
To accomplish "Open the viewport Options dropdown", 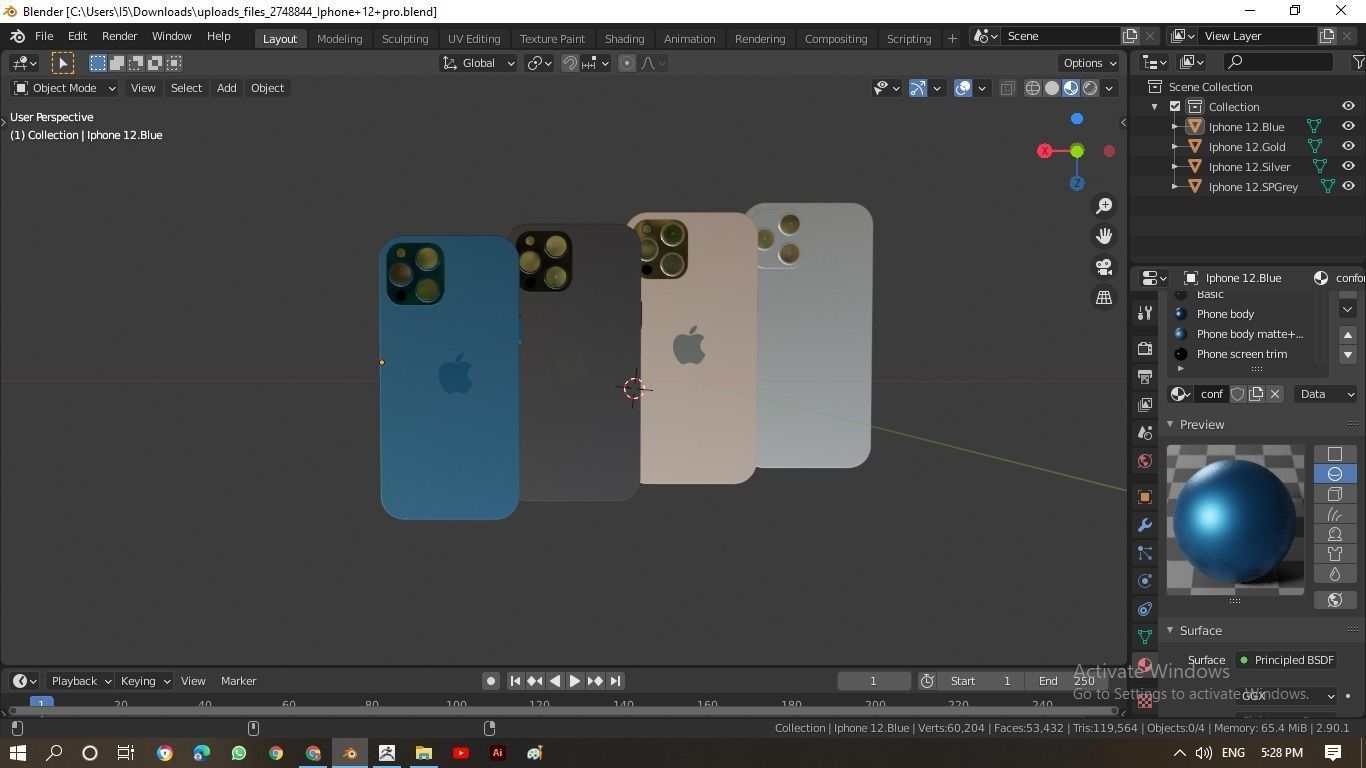I will (x=1090, y=63).
